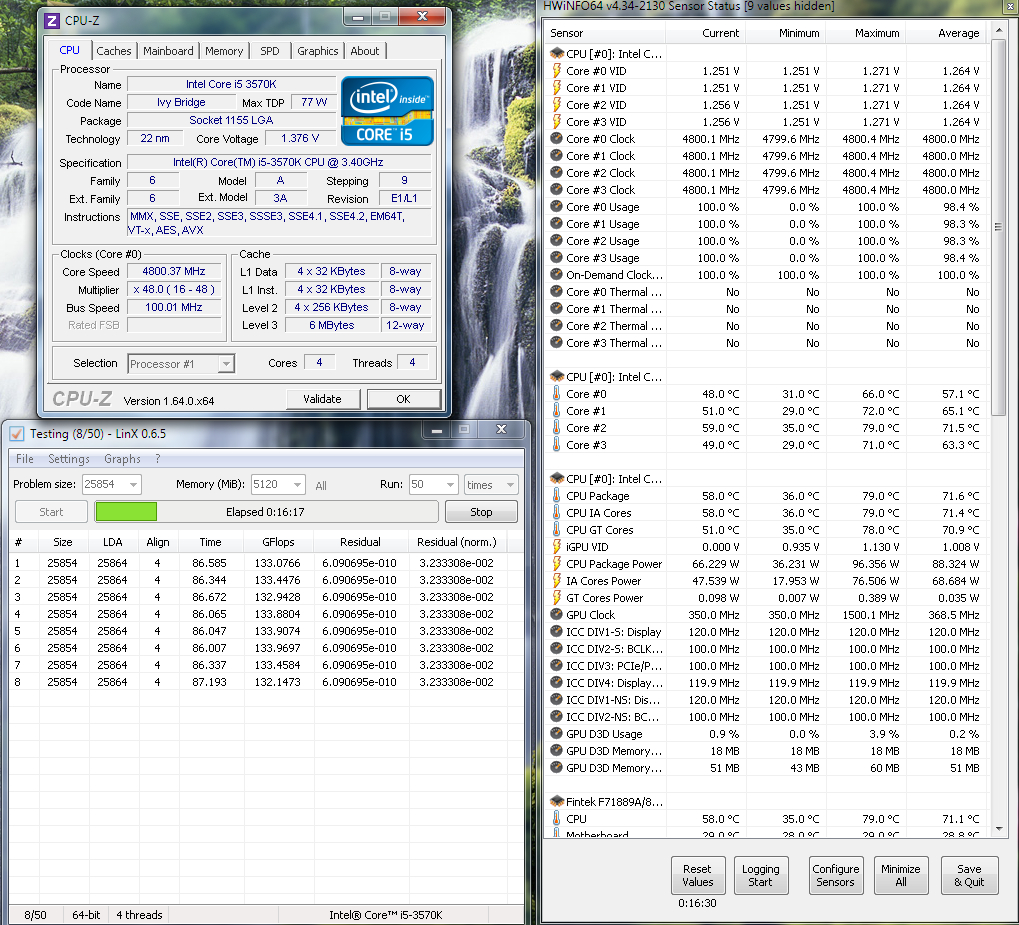This screenshot has height=925, width=1019.
Task: Click the HWiNFO scrollbar down arrow
Action: [x=998, y=829]
